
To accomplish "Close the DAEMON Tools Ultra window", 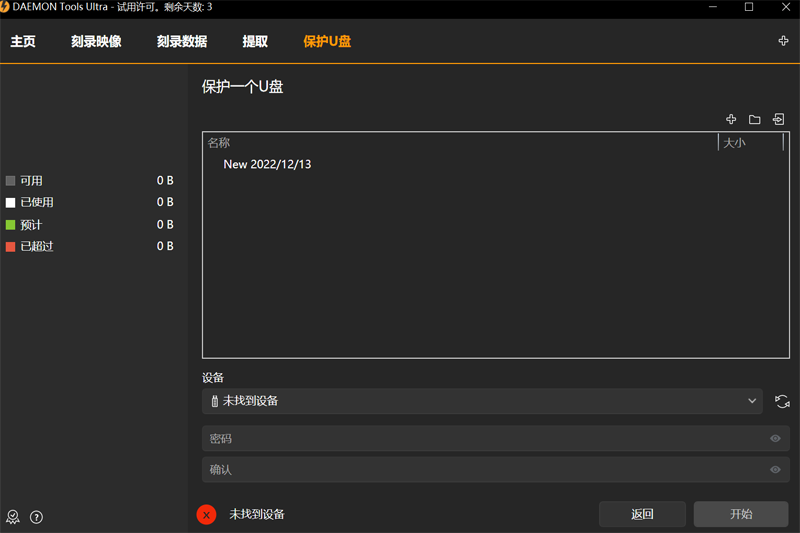I will [786, 7].
